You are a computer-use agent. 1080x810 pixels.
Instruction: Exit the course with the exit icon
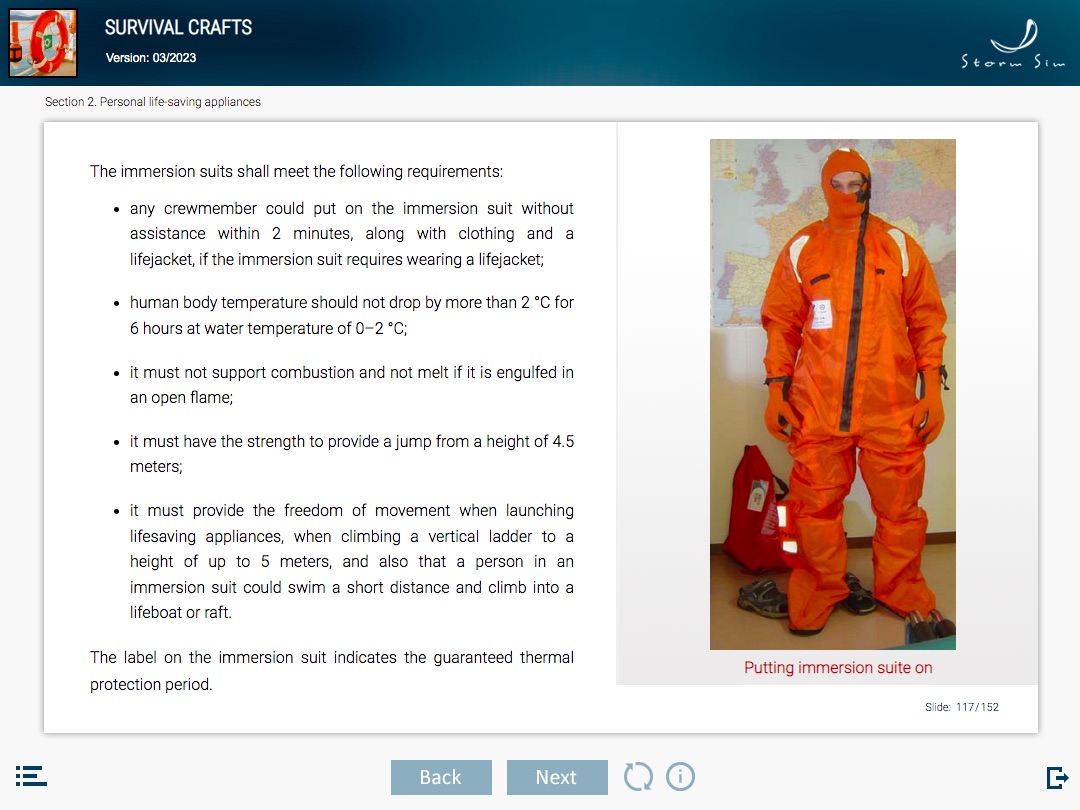pos(1057,778)
